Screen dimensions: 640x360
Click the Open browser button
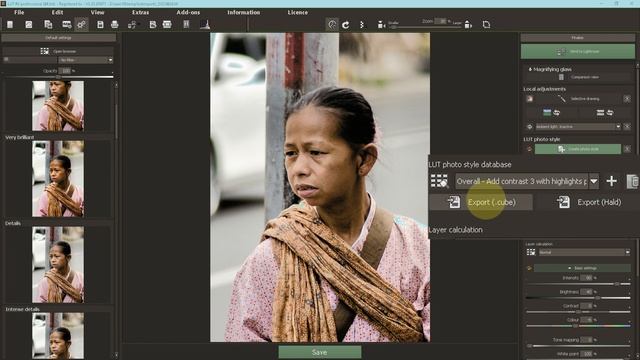58,51
